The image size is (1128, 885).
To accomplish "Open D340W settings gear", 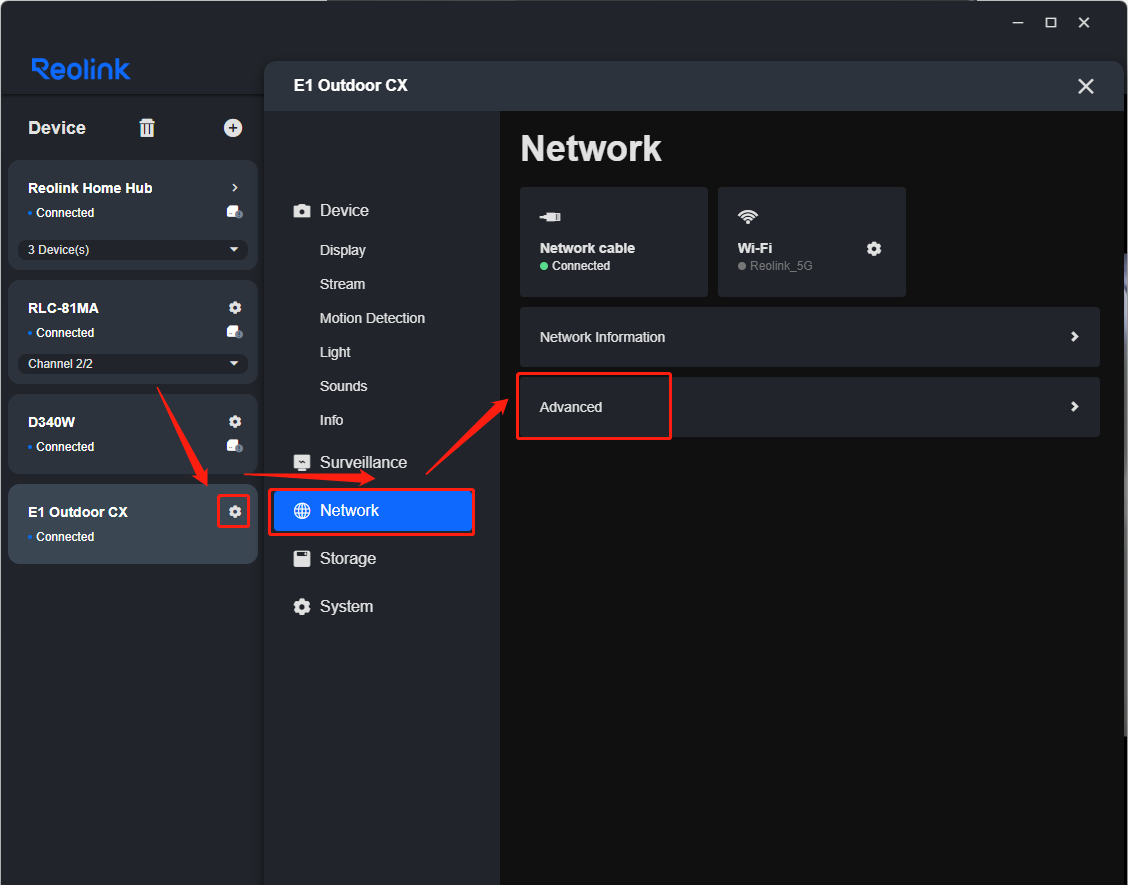I will (235, 422).
